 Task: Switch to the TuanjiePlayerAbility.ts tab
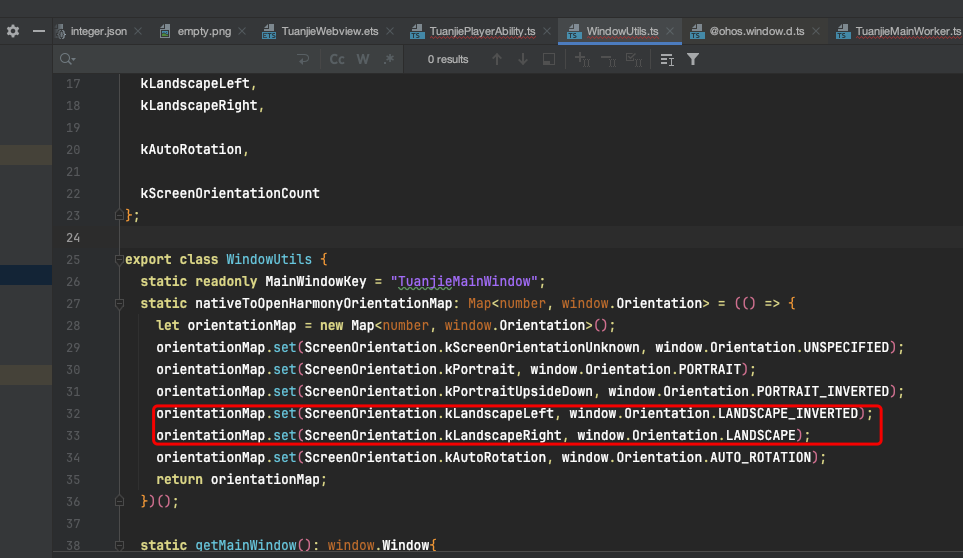pos(482,31)
